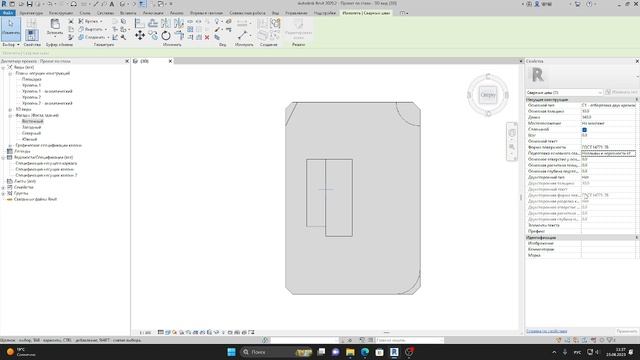The height and width of the screenshot is (360, 640).
Task: Switch to the Управление ribbon tab
Action: point(296,13)
